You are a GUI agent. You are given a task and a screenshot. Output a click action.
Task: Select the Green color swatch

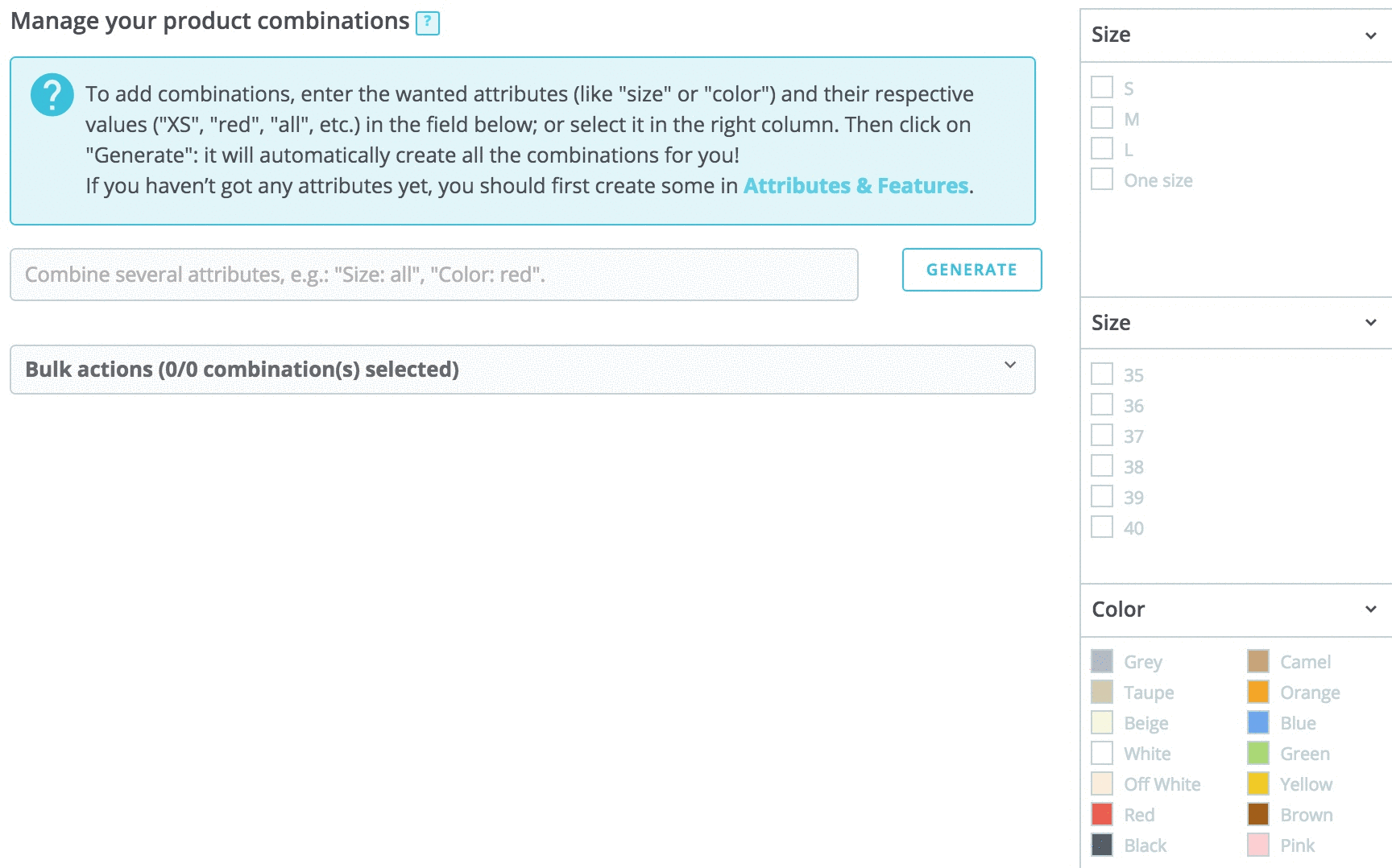1258,753
